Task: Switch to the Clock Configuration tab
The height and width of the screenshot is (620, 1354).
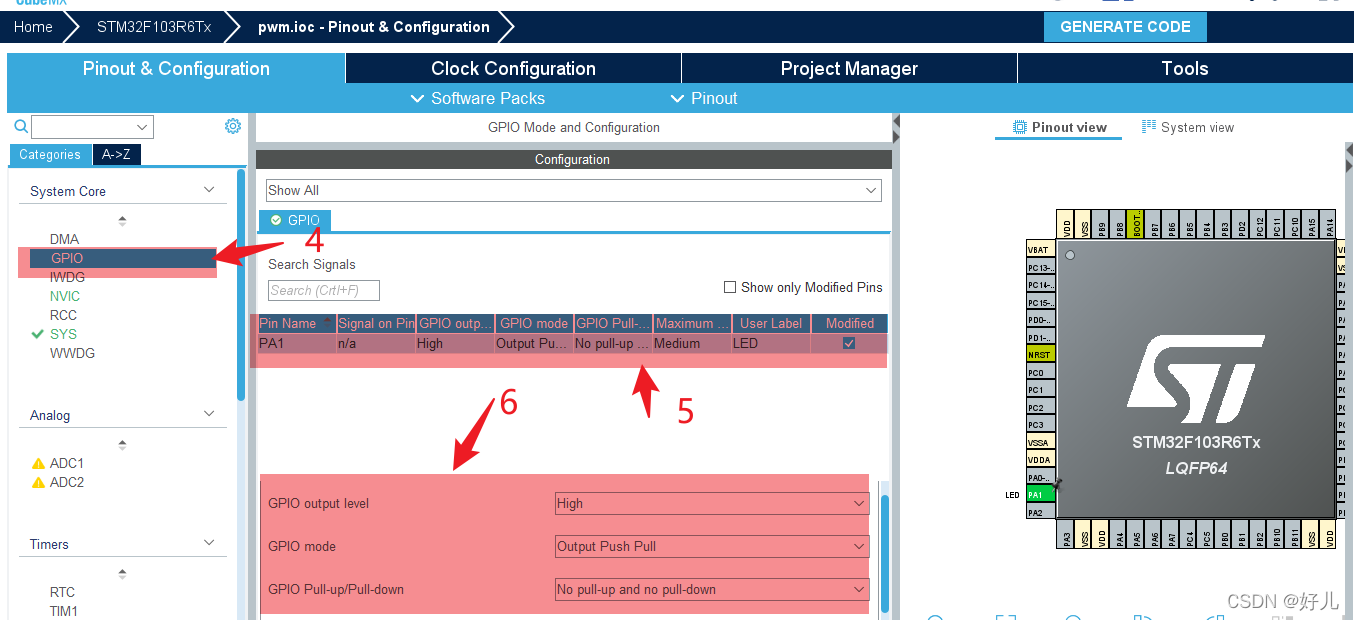Action: point(513,68)
